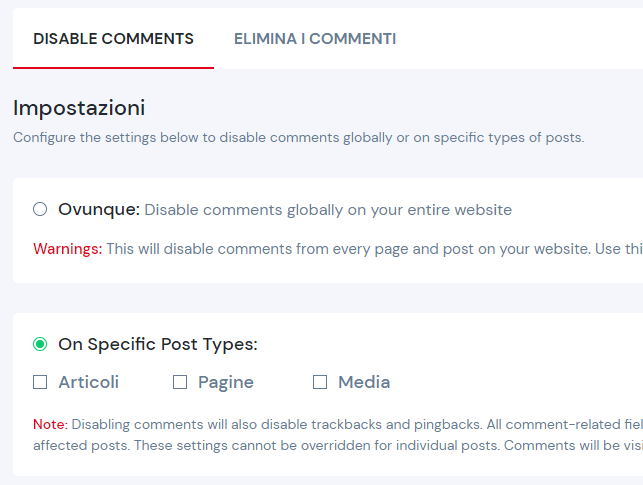Tick the Pagine checkbox
Viewport: 643px width, 485px height.
(180, 381)
